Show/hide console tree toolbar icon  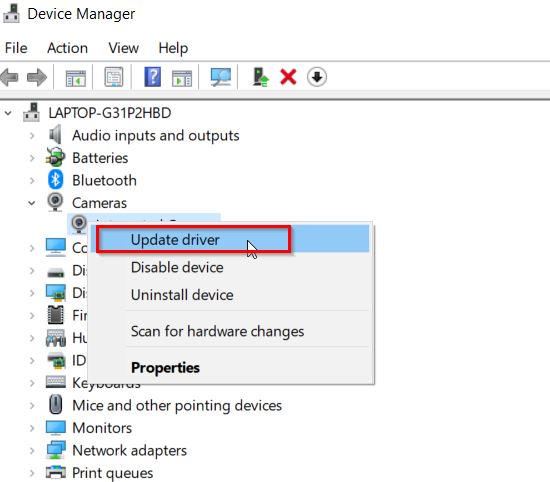tap(75, 78)
